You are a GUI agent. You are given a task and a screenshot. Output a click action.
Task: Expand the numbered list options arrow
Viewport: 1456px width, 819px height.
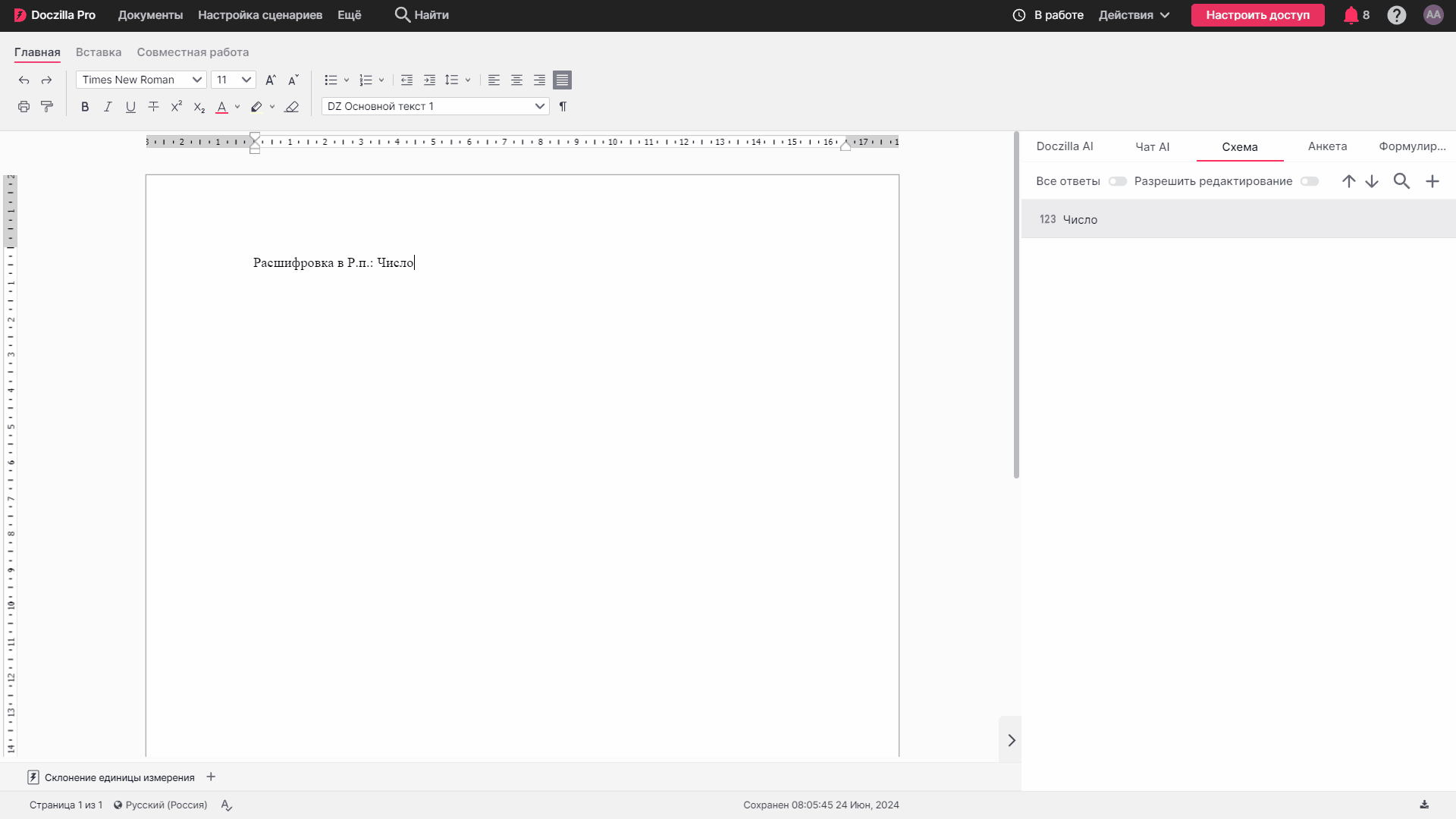[x=381, y=80]
